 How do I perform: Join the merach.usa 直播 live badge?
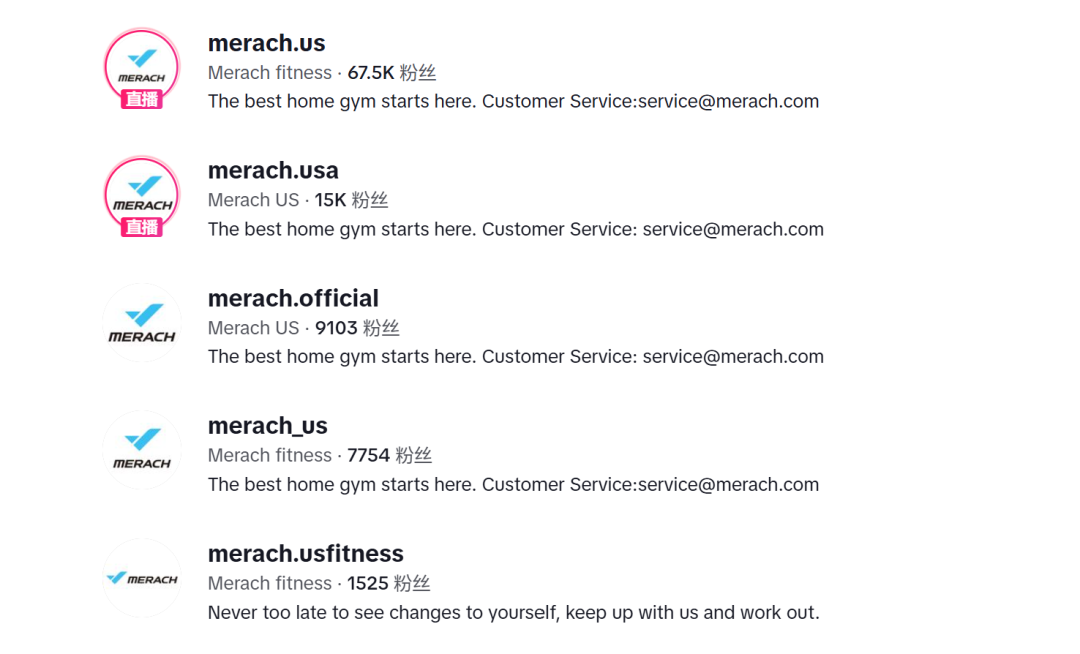[x=141, y=228]
